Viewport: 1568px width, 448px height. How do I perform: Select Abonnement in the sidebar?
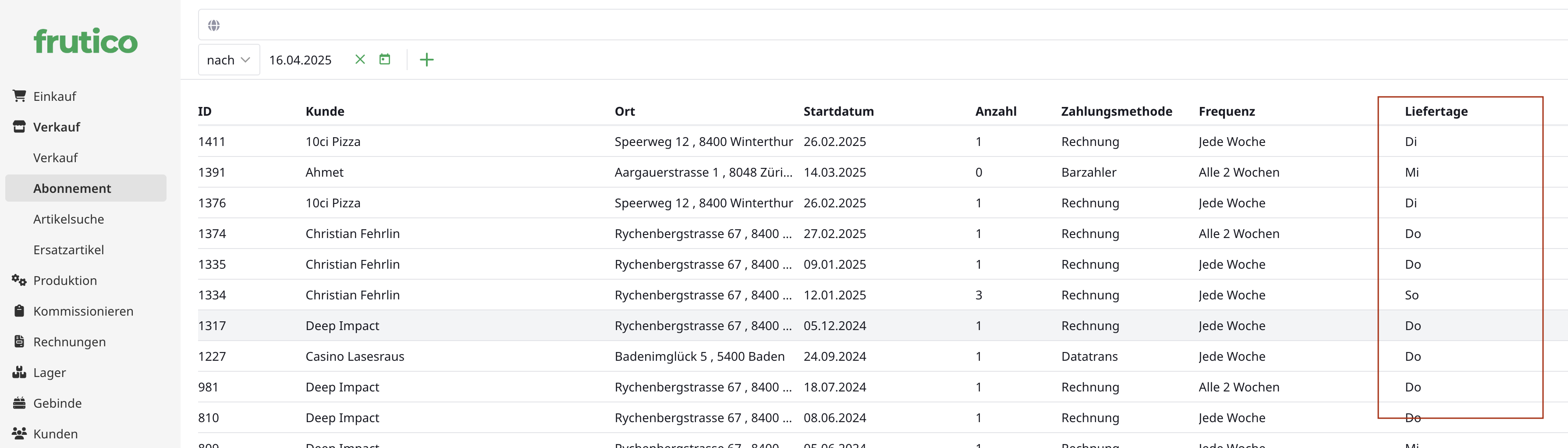[x=72, y=188]
